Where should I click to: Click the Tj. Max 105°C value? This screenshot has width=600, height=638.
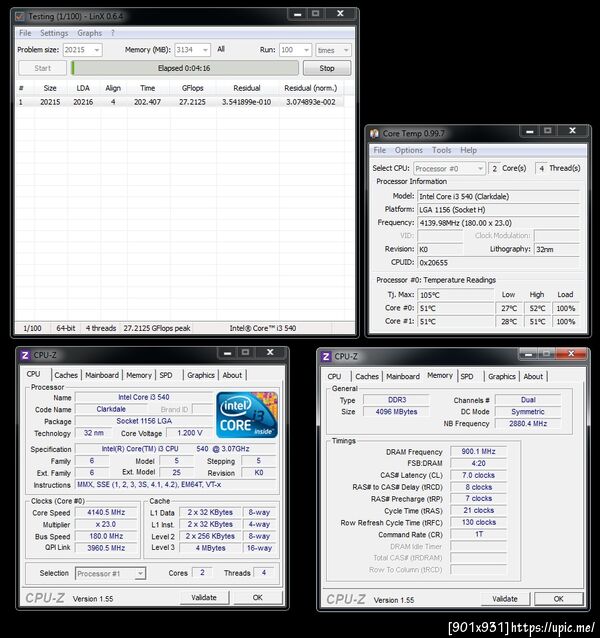pyautogui.click(x=456, y=295)
